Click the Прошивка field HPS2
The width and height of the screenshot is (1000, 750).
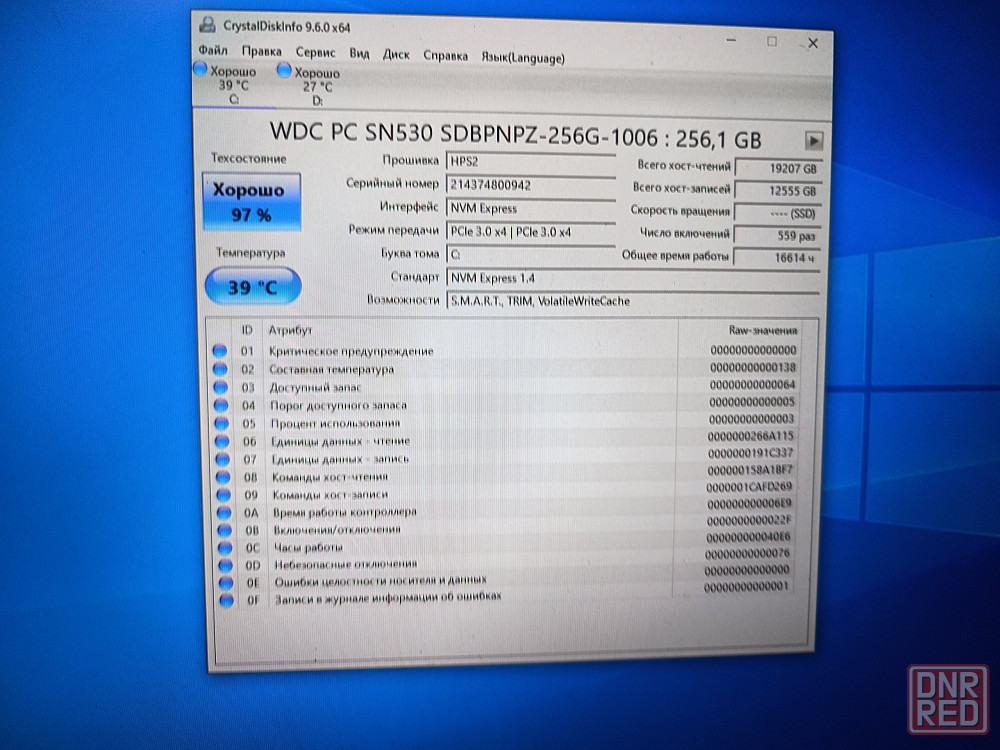(x=531, y=162)
